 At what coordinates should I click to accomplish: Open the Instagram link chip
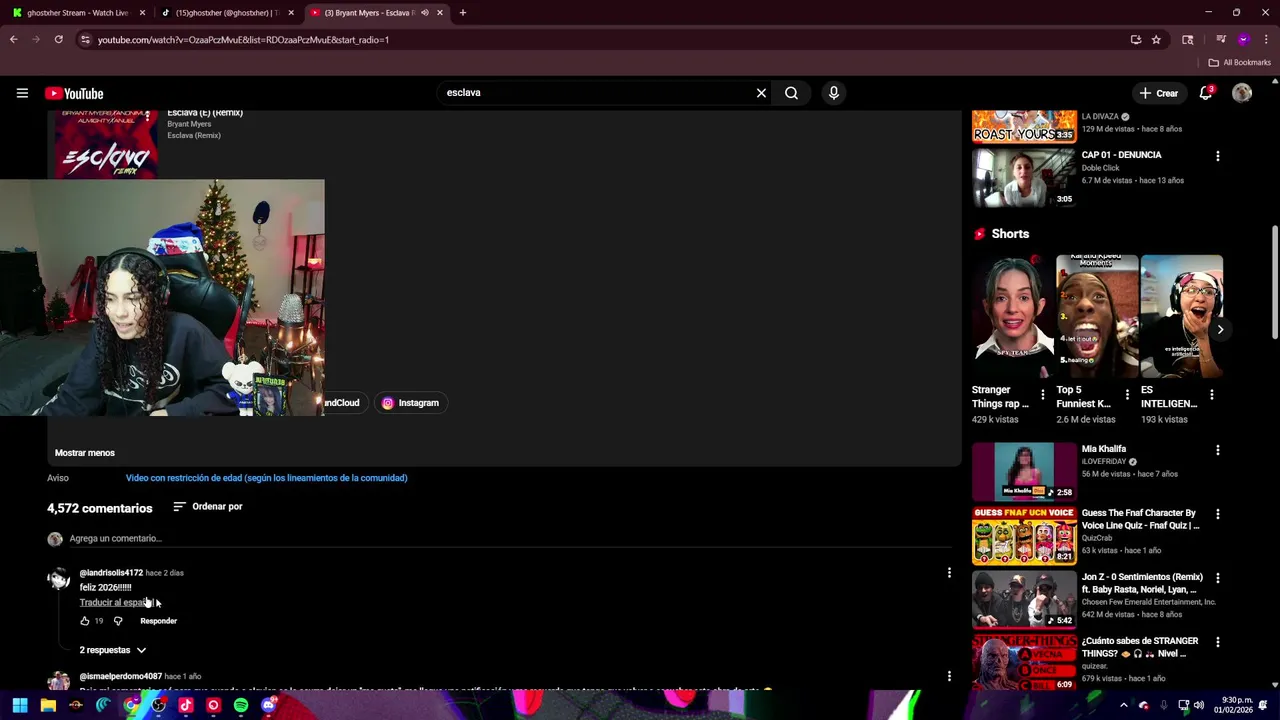[x=411, y=403]
